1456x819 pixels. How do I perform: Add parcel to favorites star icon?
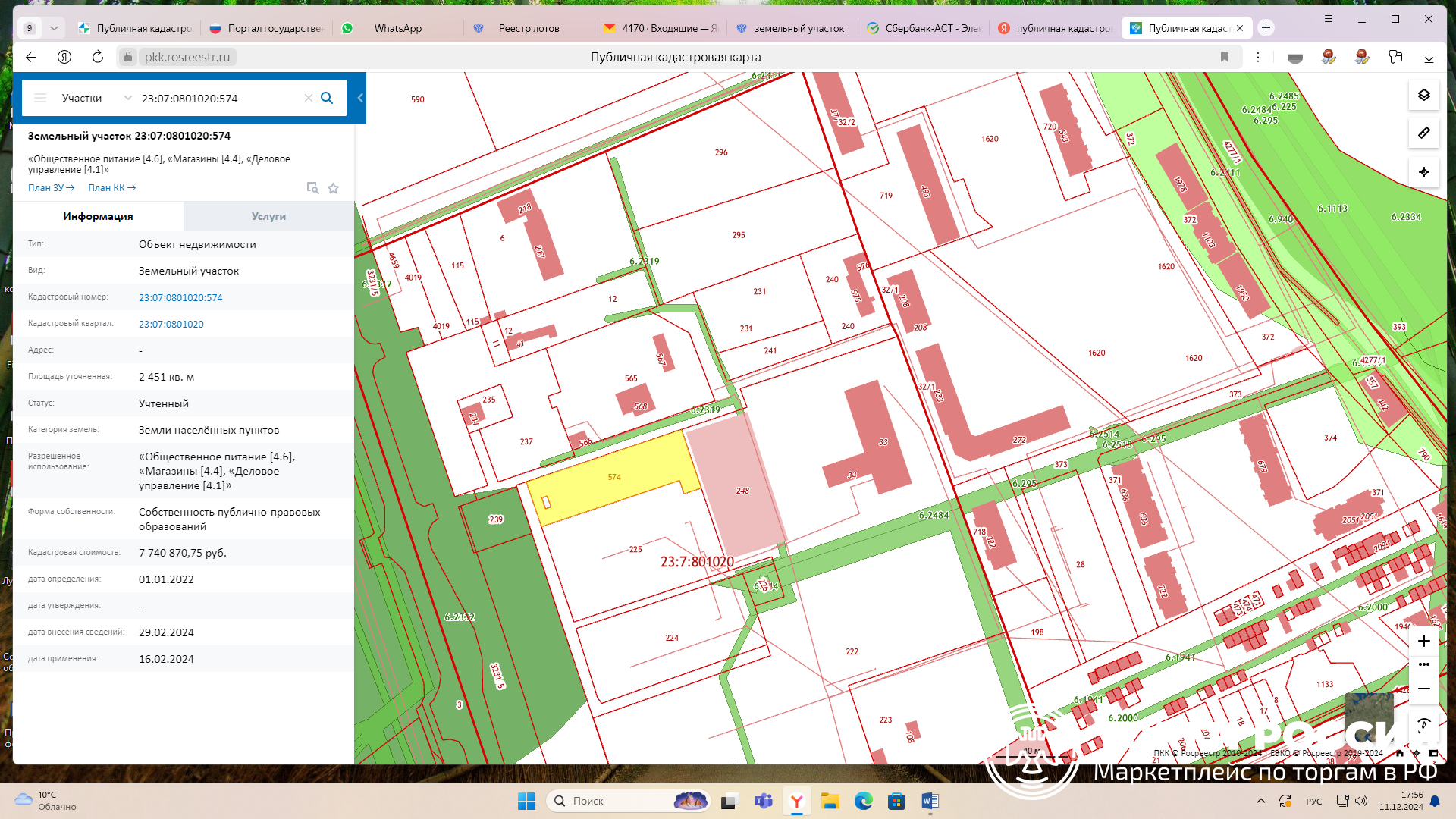pyautogui.click(x=333, y=188)
